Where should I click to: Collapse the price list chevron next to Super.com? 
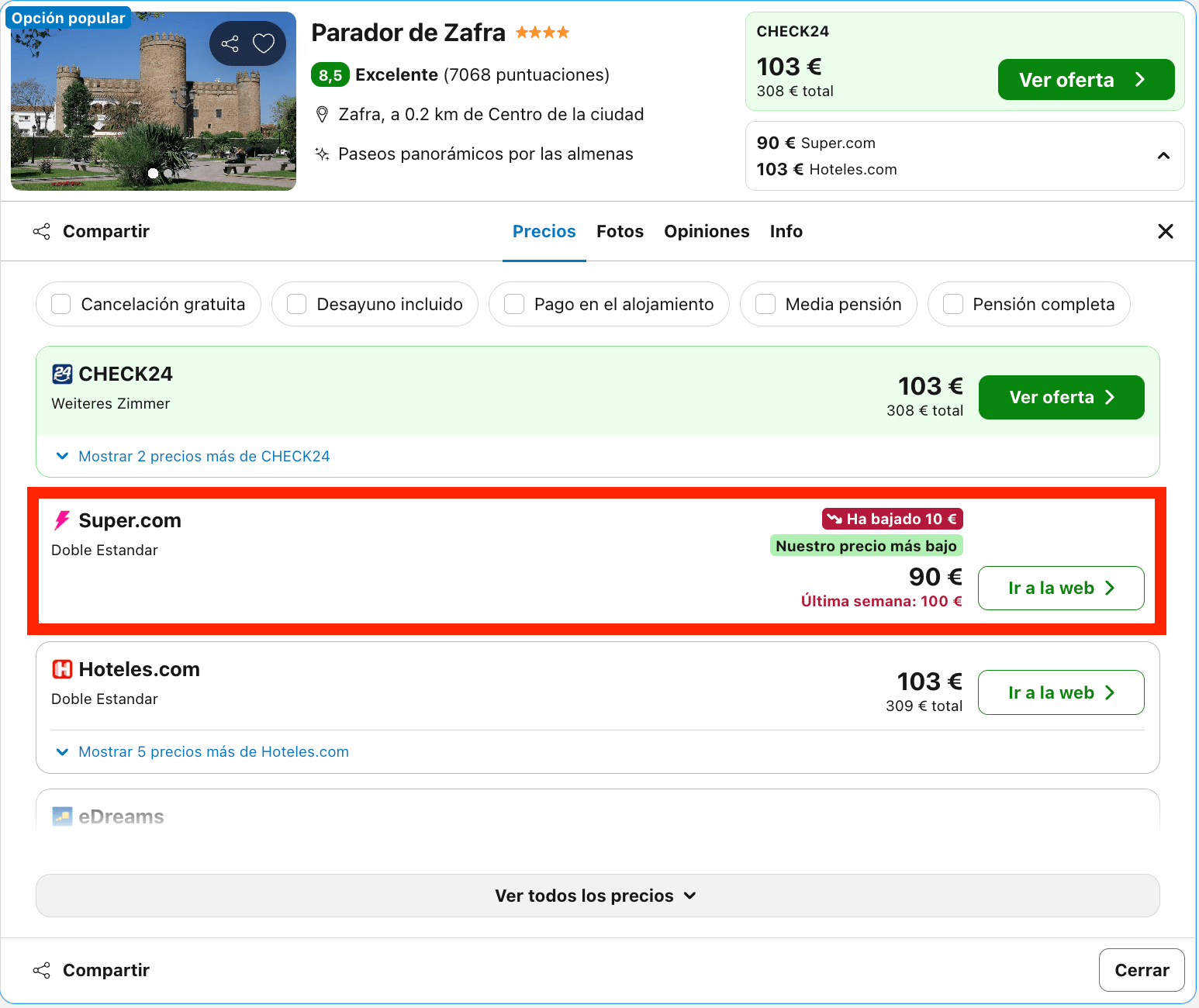click(x=1163, y=156)
